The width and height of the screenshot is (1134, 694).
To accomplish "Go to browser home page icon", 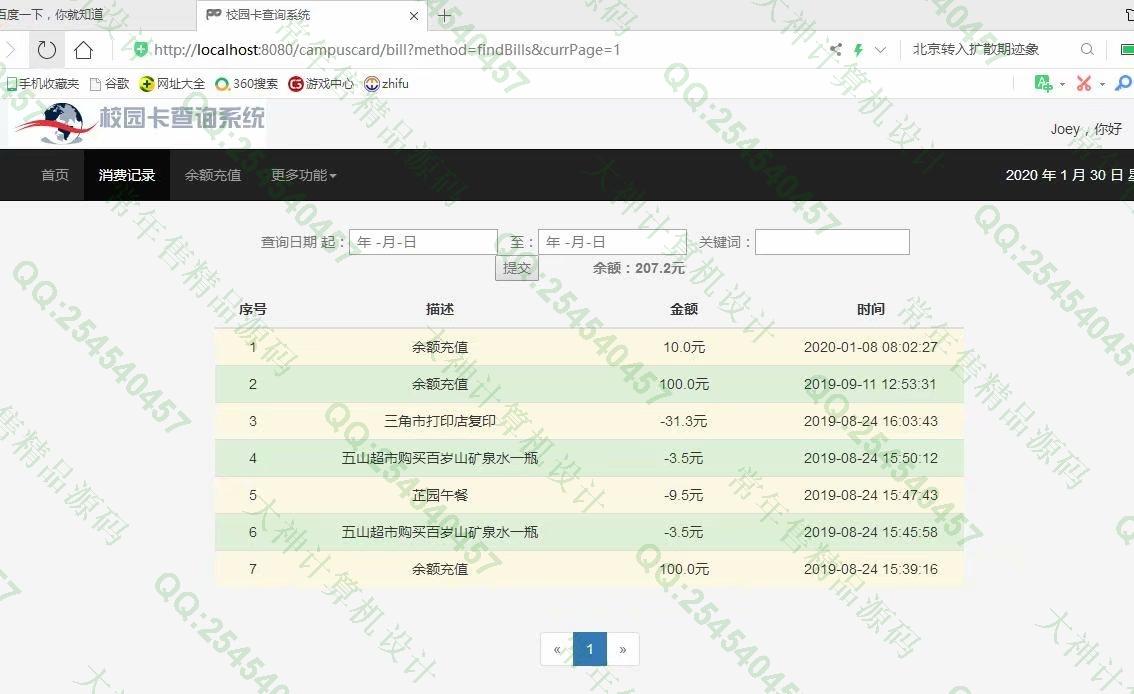I will 83,50.
